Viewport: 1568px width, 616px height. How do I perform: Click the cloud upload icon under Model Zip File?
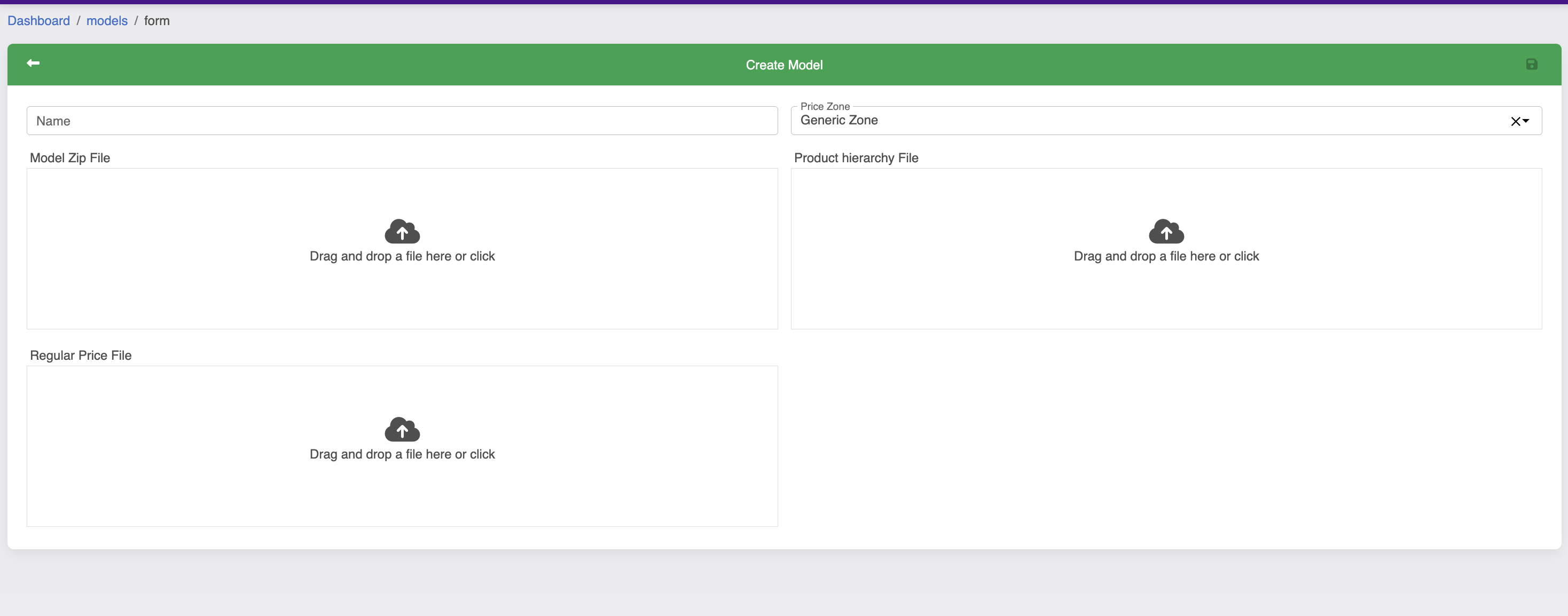(x=402, y=232)
